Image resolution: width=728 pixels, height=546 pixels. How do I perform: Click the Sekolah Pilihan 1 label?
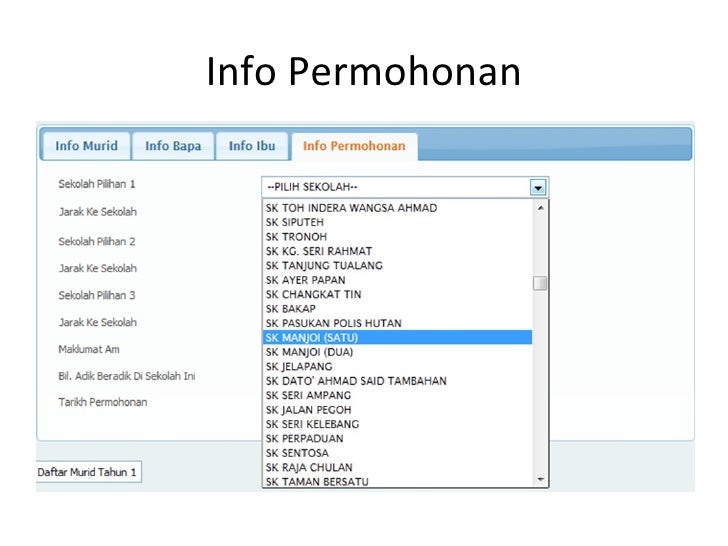point(97,184)
